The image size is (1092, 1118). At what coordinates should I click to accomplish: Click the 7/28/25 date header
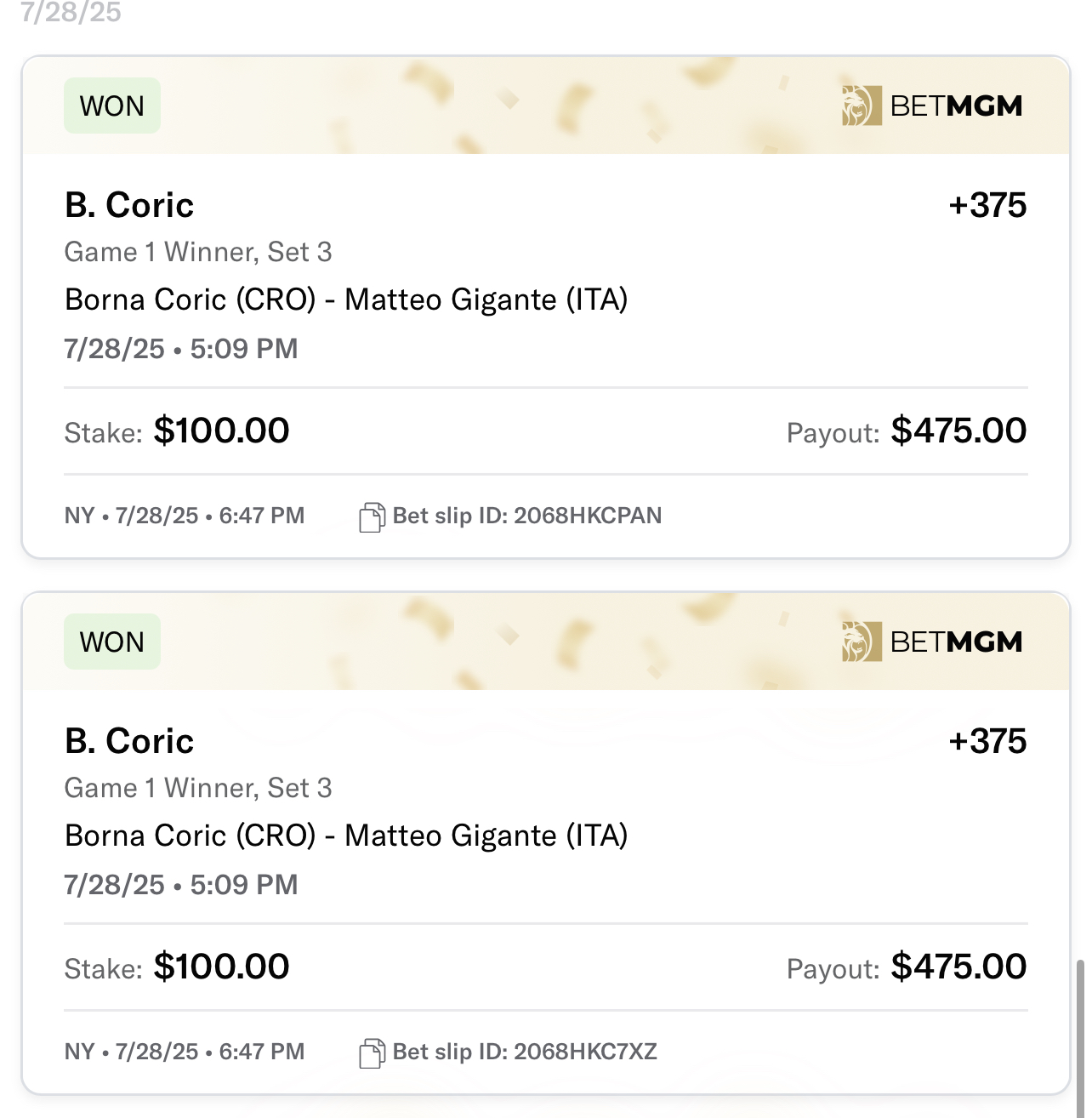[x=71, y=12]
